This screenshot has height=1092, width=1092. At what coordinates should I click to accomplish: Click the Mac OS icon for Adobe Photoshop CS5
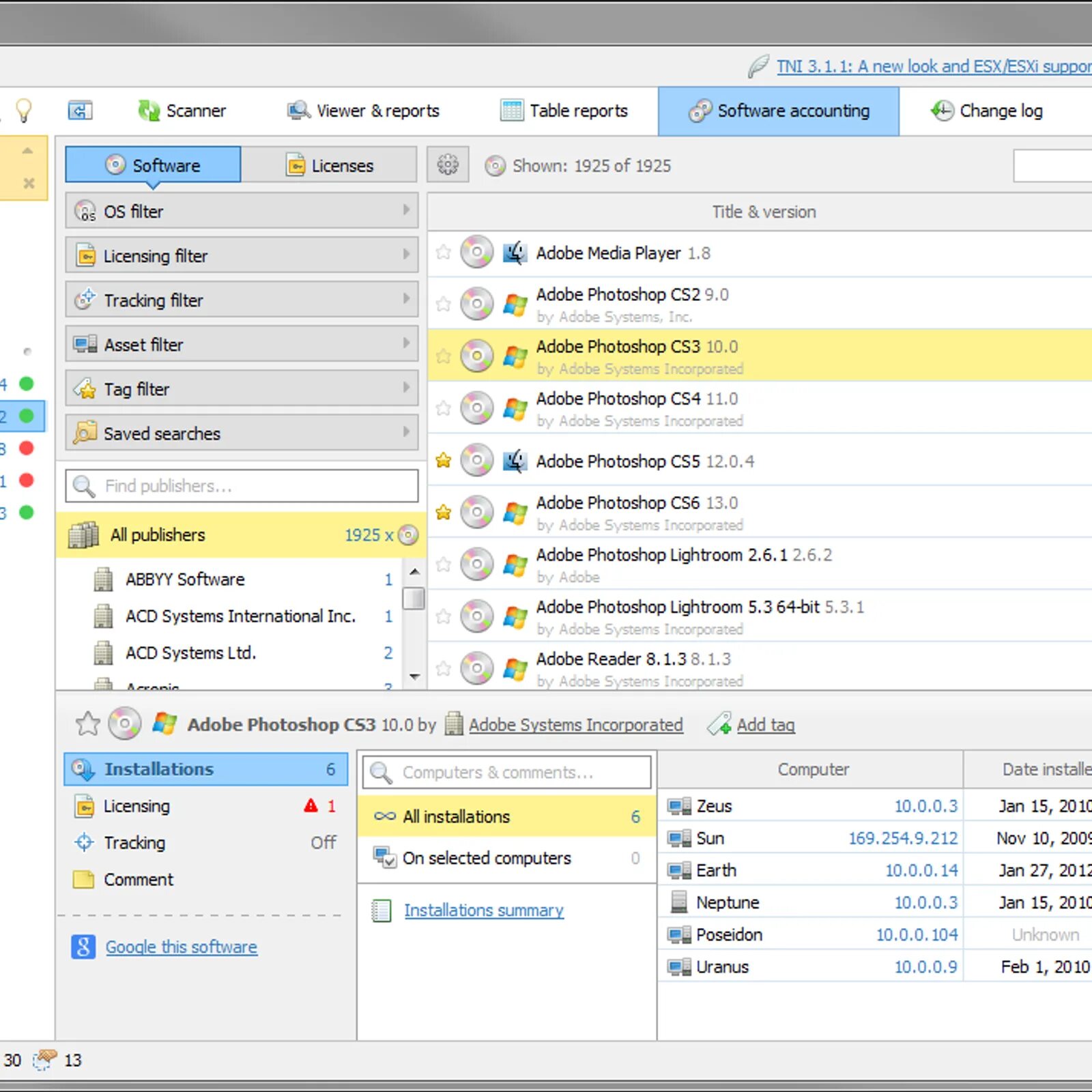515,461
